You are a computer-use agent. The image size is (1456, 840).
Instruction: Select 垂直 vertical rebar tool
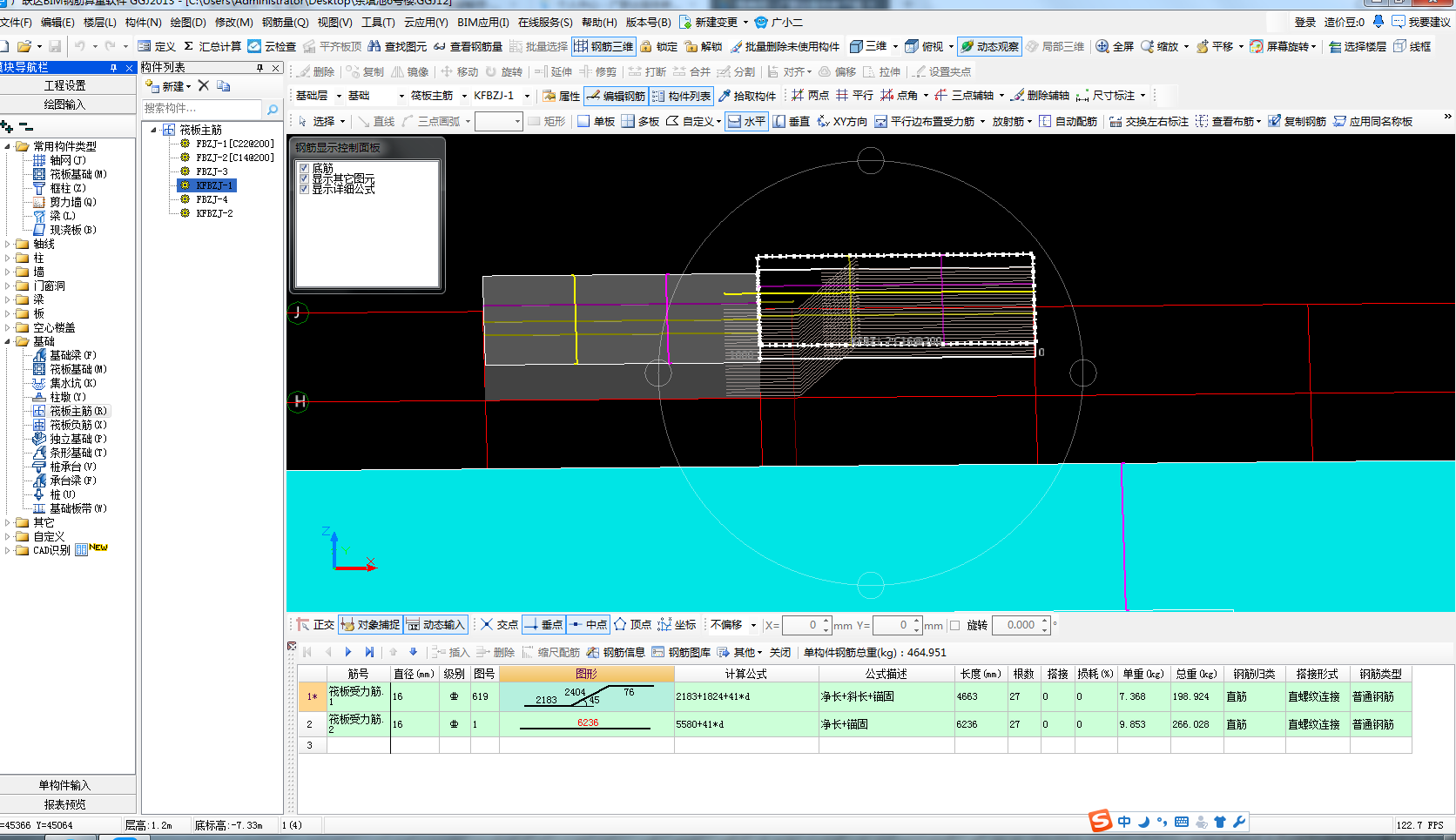coord(792,121)
